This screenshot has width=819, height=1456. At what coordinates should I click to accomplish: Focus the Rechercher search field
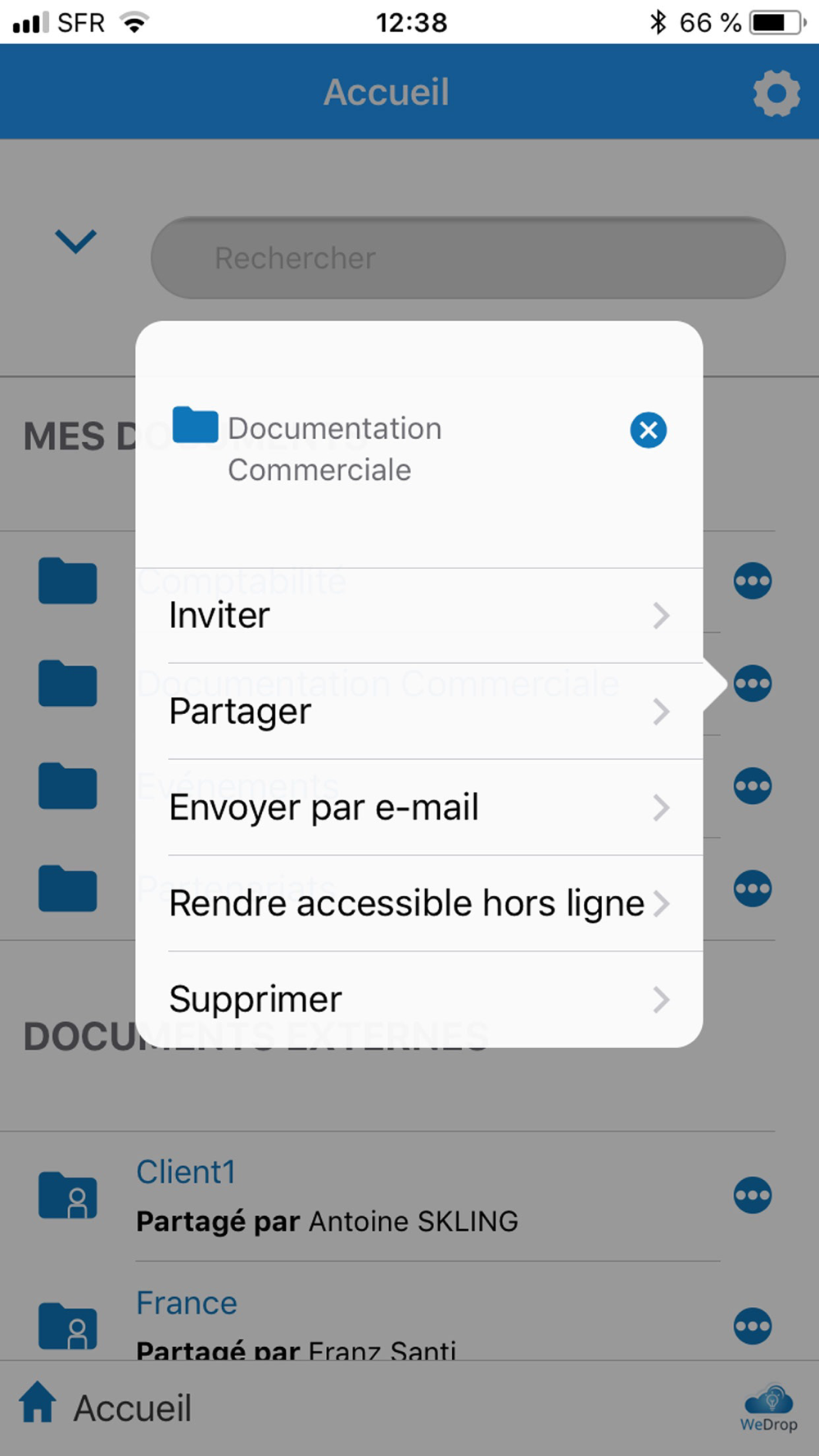click(468, 258)
